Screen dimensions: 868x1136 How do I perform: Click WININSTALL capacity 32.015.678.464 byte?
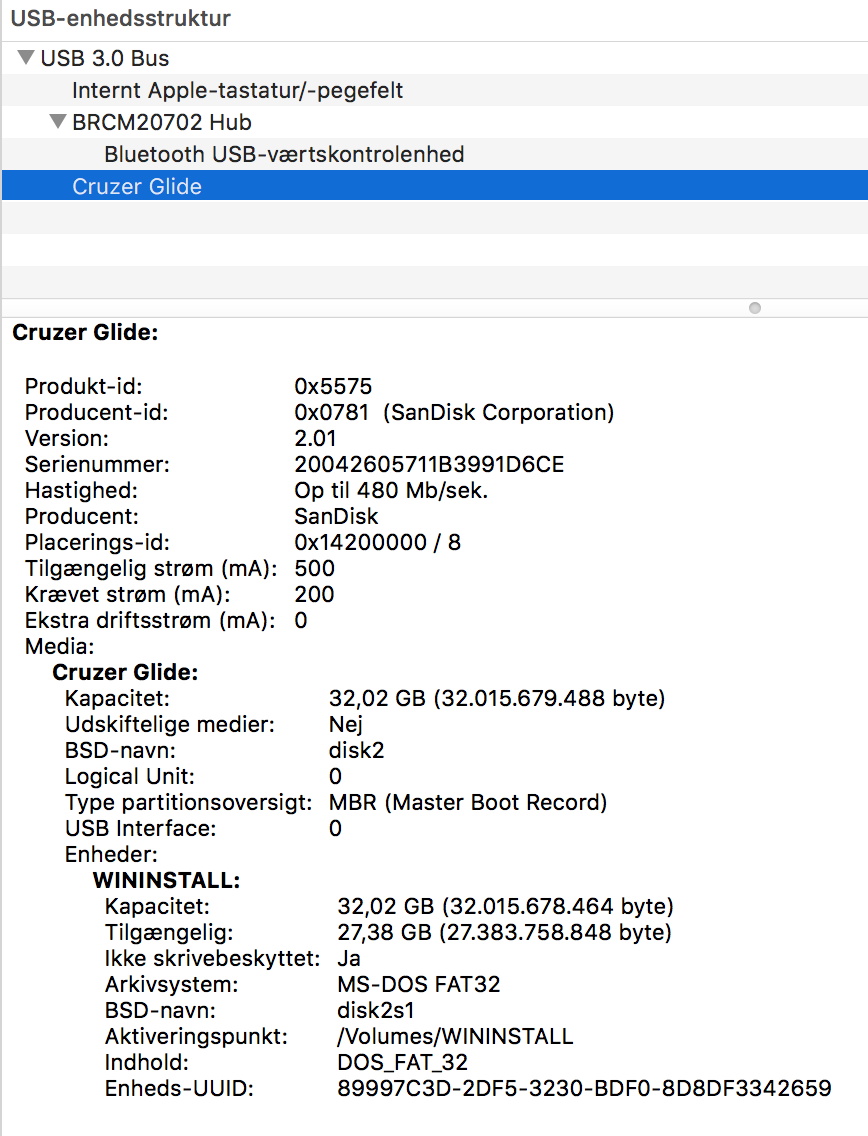(x=505, y=907)
